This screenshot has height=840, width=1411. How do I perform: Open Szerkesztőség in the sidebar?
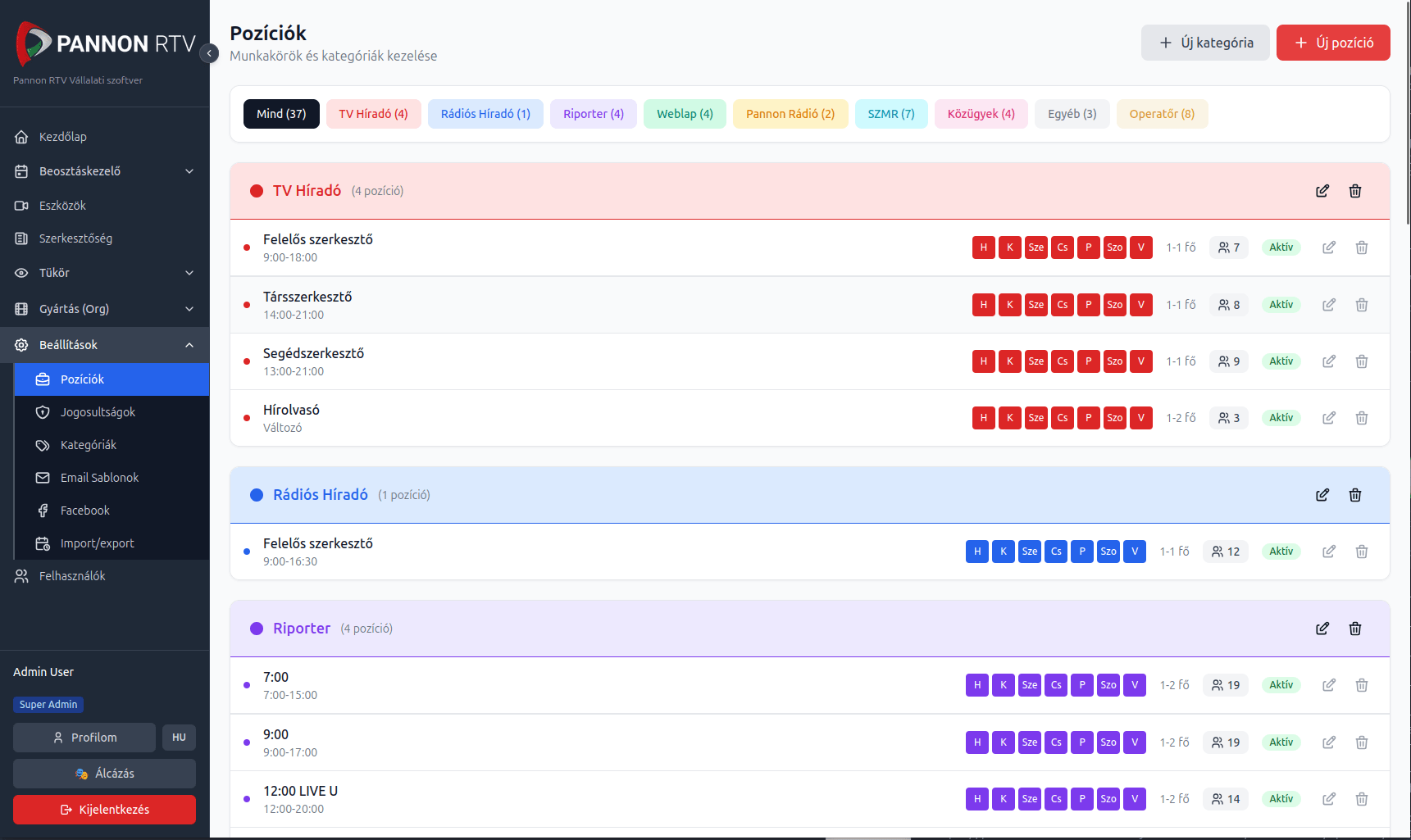click(x=105, y=238)
